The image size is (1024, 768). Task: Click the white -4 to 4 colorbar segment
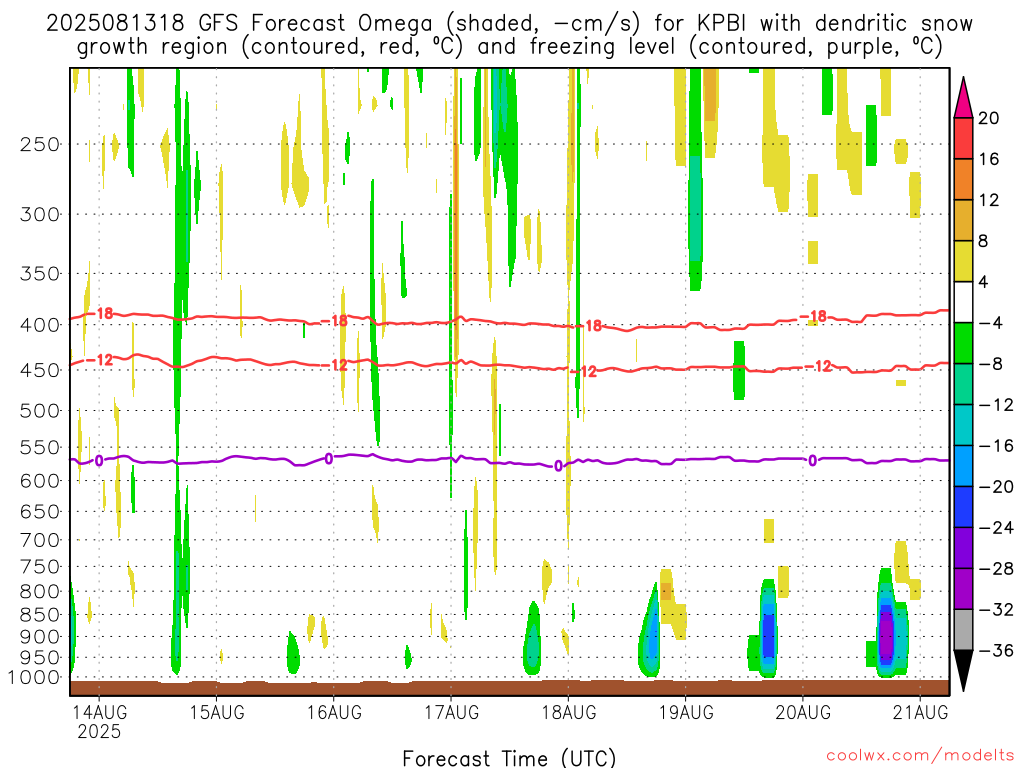coord(963,302)
